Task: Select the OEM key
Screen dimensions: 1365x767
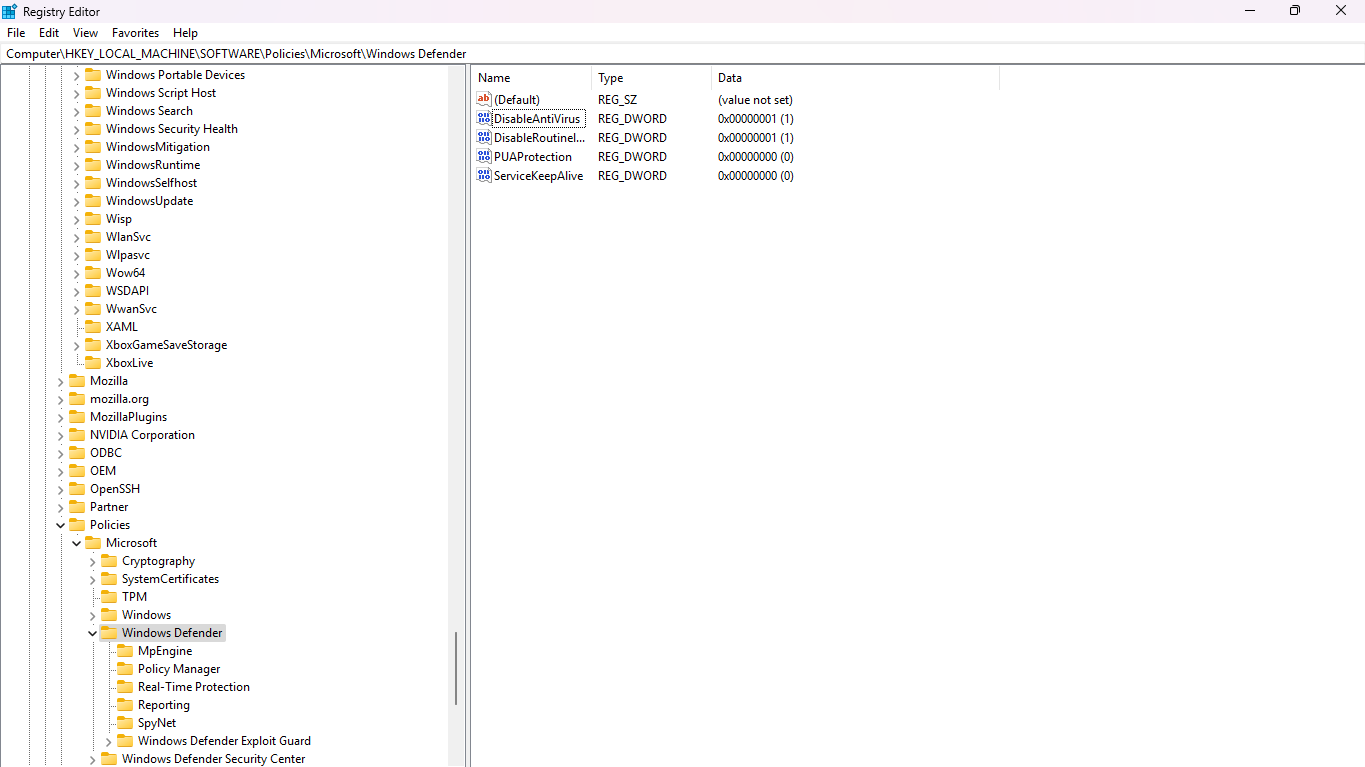Action: click(x=103, y=471)
